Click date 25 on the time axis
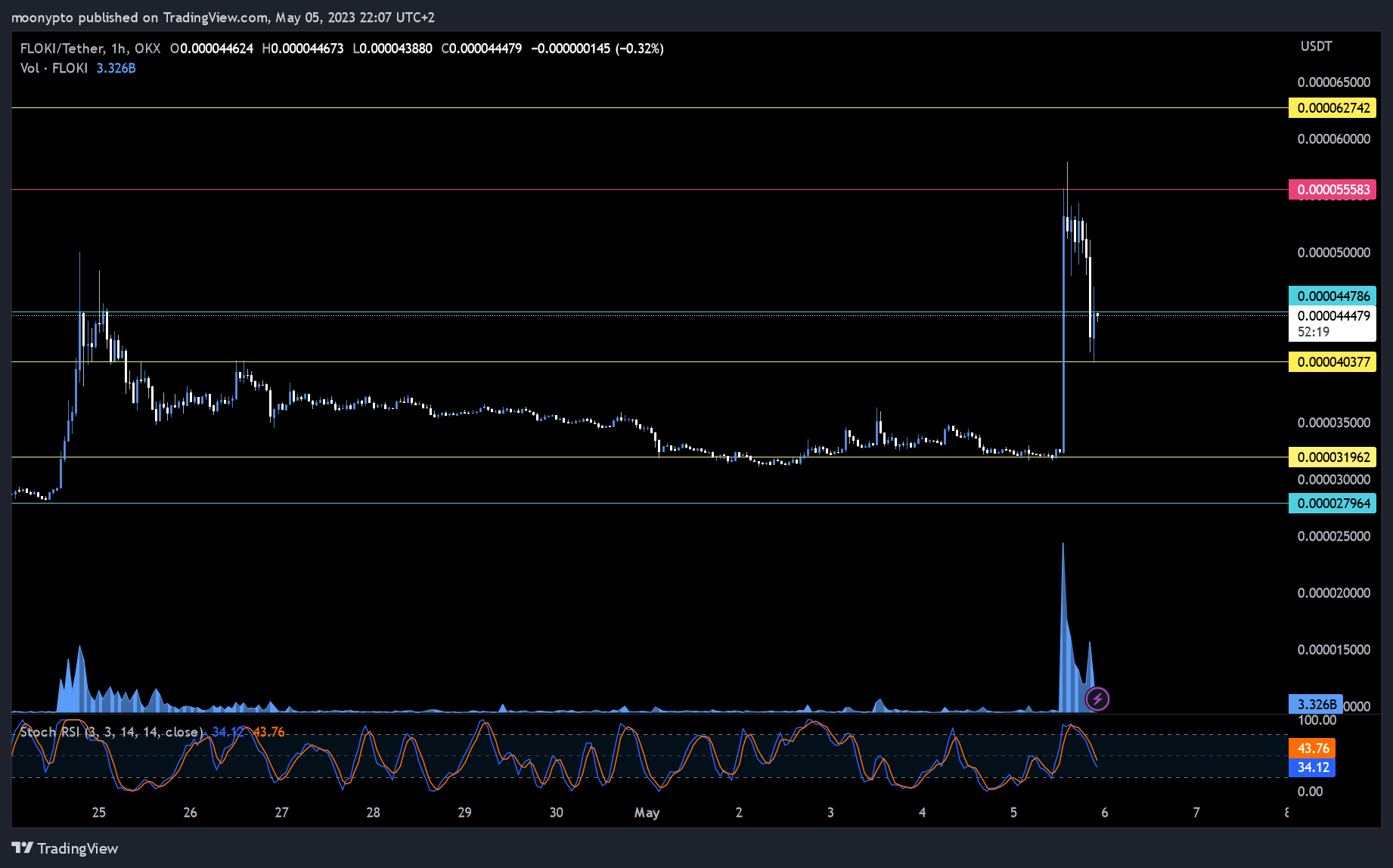This screenshot has width=1393, height=868. (99, 813)
